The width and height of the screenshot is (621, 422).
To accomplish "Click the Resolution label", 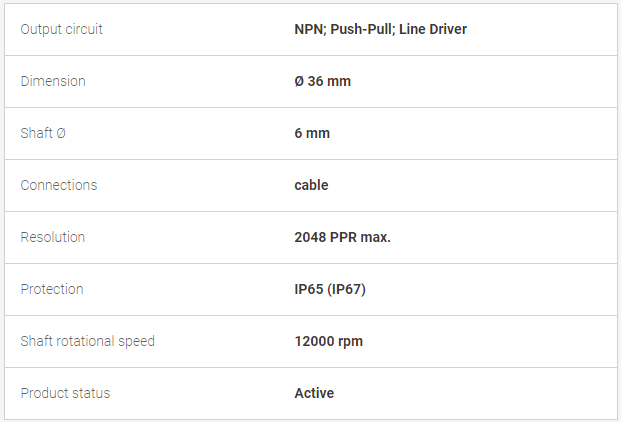I will pyautogui.click(x=53, y=237).
